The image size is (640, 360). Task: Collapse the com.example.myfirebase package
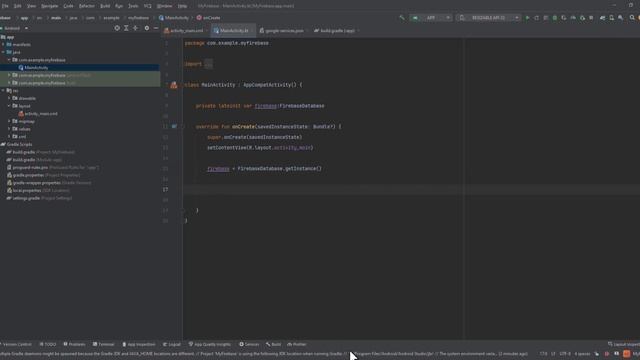[9, 60]
